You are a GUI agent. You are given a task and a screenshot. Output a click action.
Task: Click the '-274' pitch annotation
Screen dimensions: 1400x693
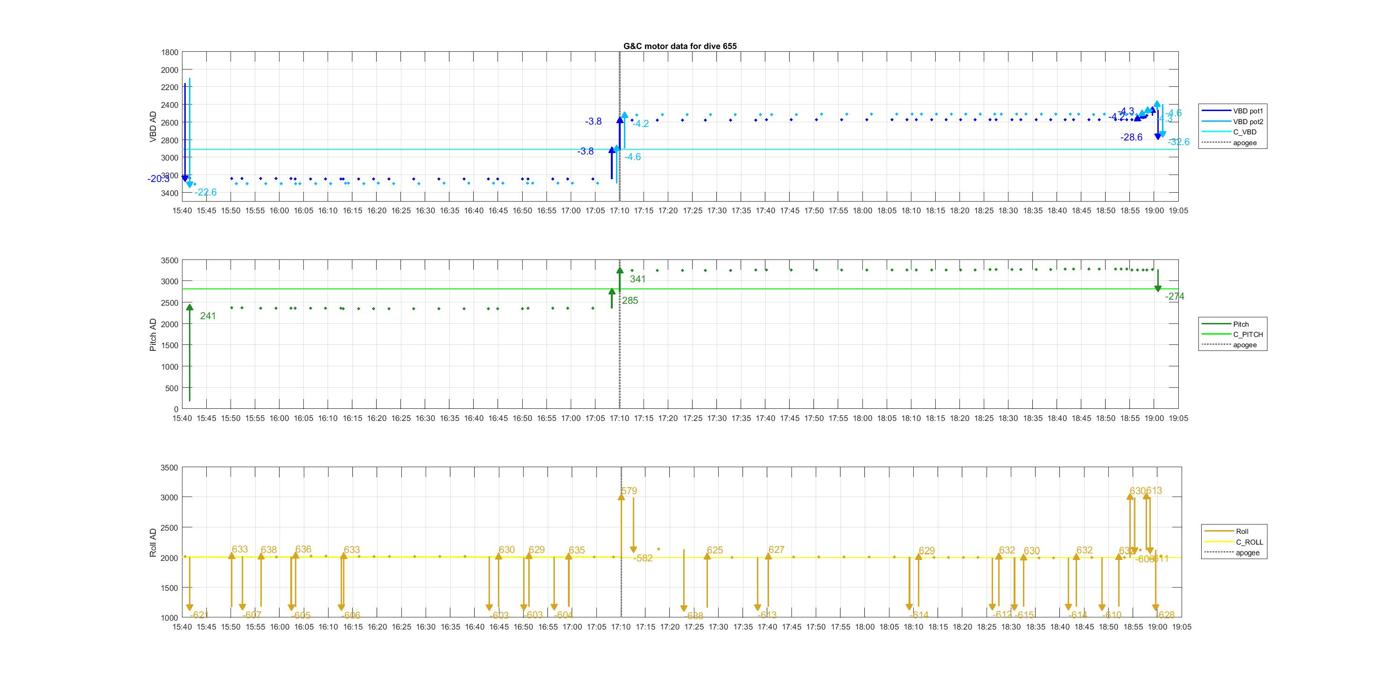click(x=1175, y=297)
